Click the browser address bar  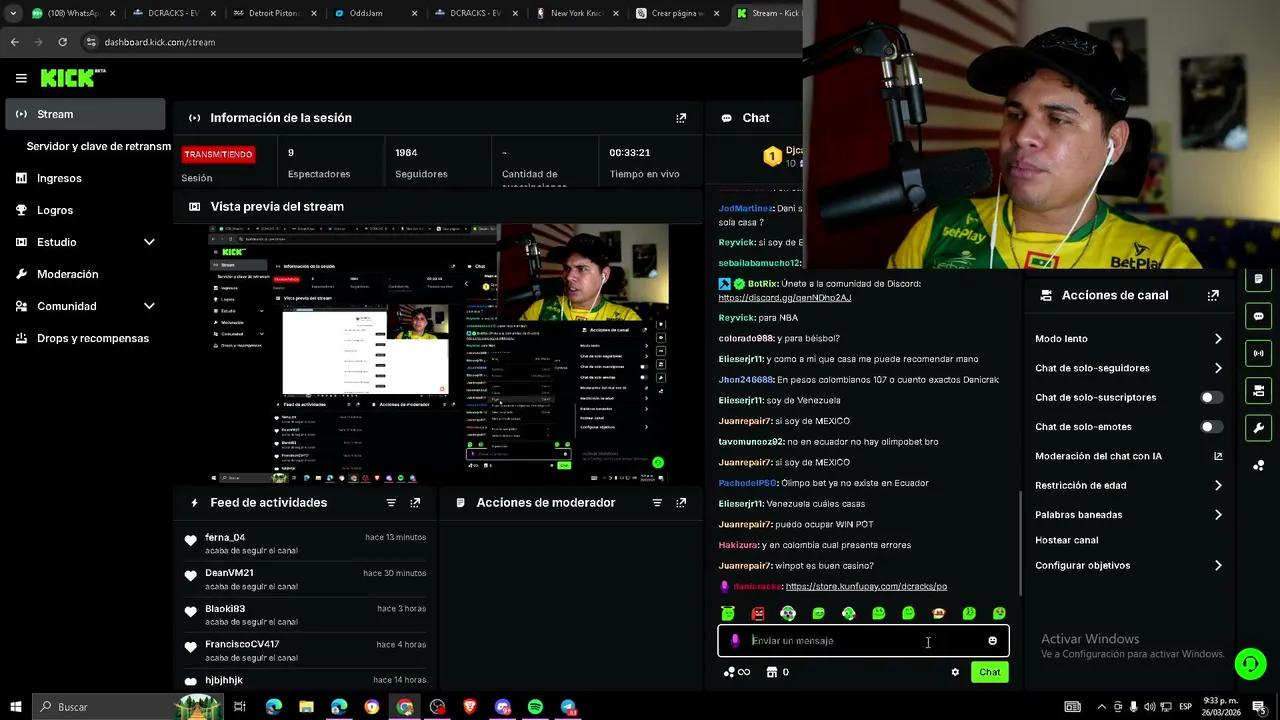pyautogui.click(x=440, y=42)
